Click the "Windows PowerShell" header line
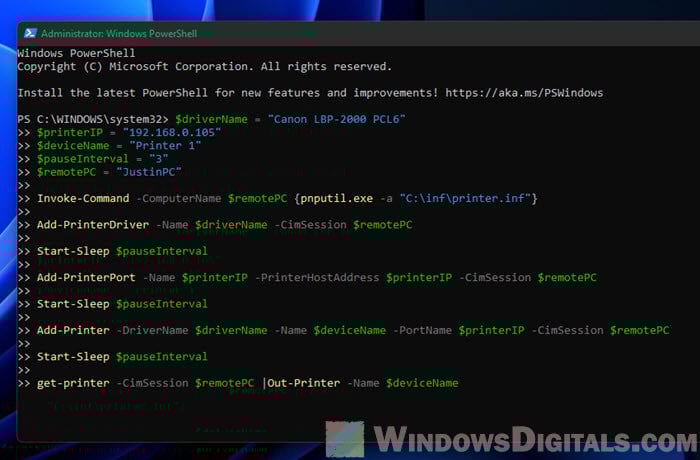Screen dimensions: 700x460 (x=76, y=53)
